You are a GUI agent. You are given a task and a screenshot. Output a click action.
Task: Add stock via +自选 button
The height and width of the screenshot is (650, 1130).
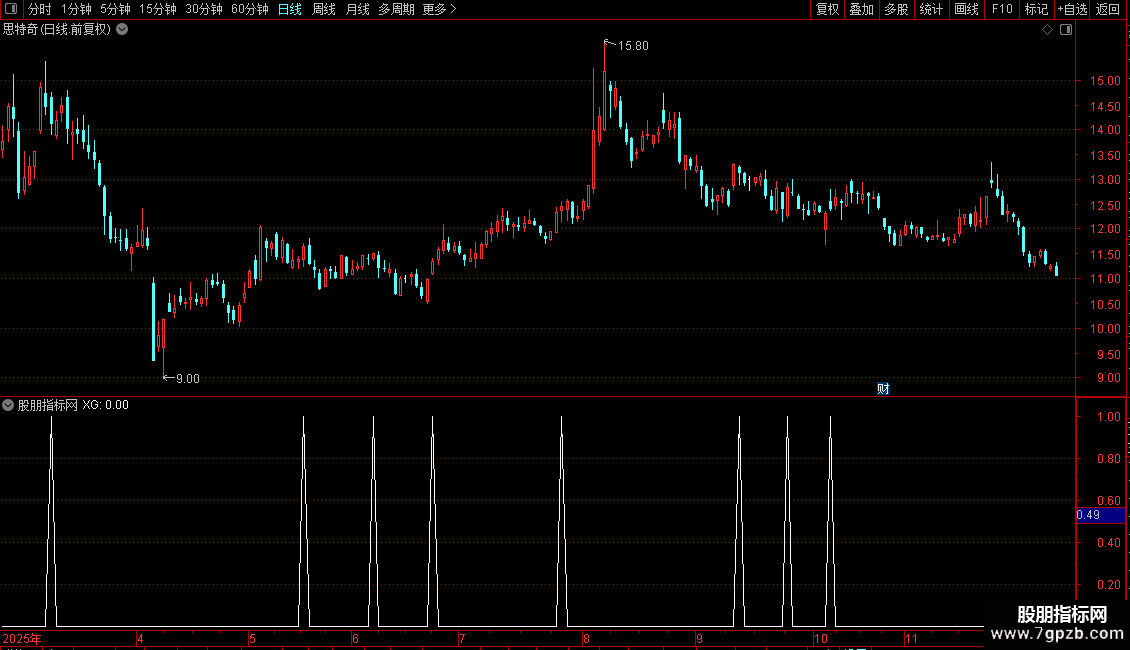(x=1072, y=9)
